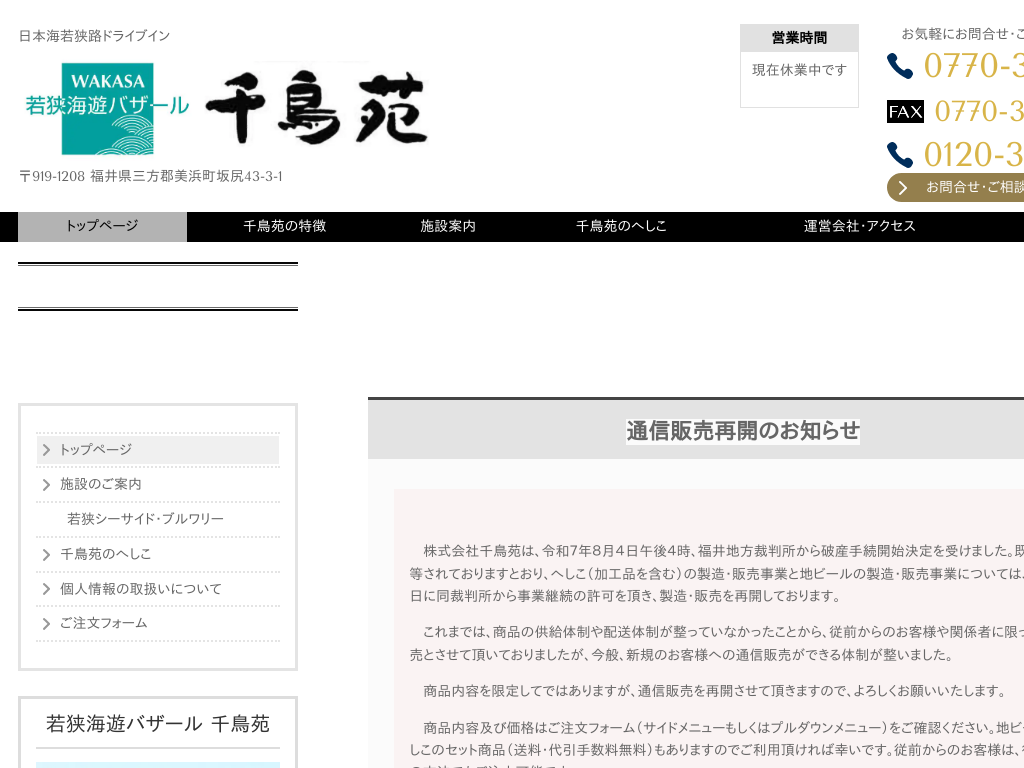The width and height of the screenshot is (1024, 768).
Task: Click the 若狭シーサイド・ブルワリー sidebar link
Action: (x=145, y=519)
